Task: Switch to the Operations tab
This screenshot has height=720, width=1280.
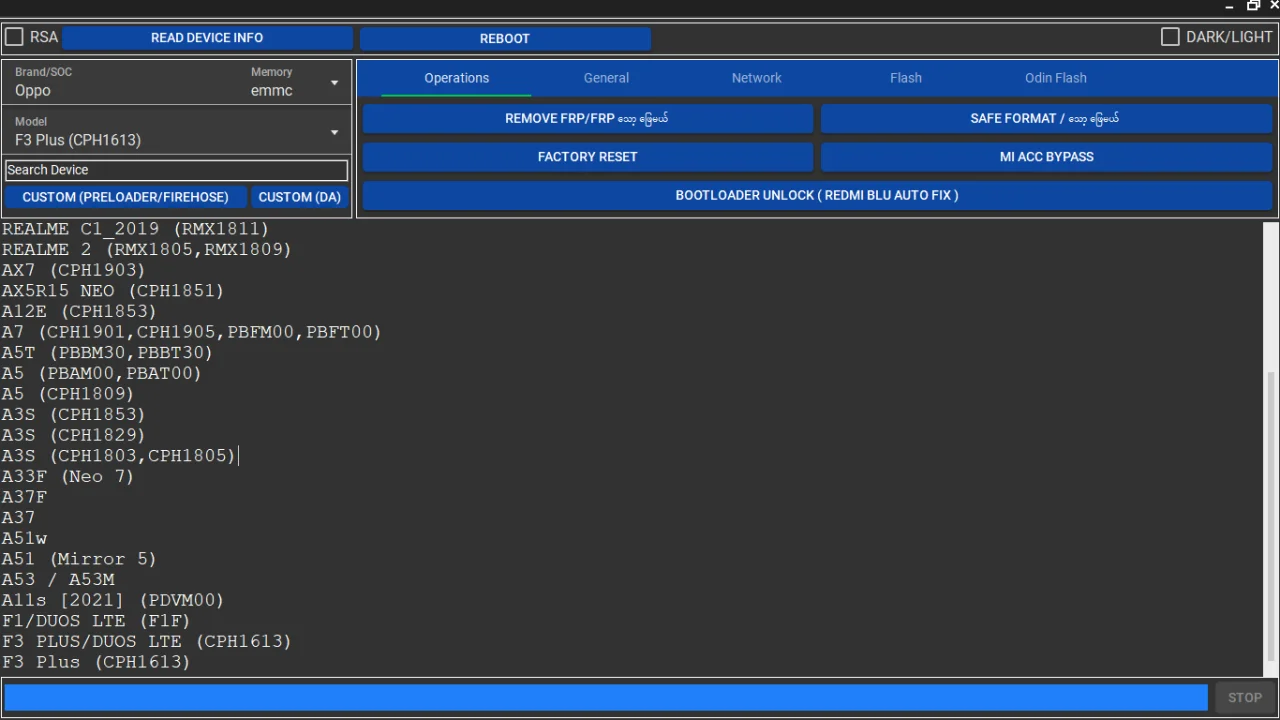Action: (x=457, y=78)
